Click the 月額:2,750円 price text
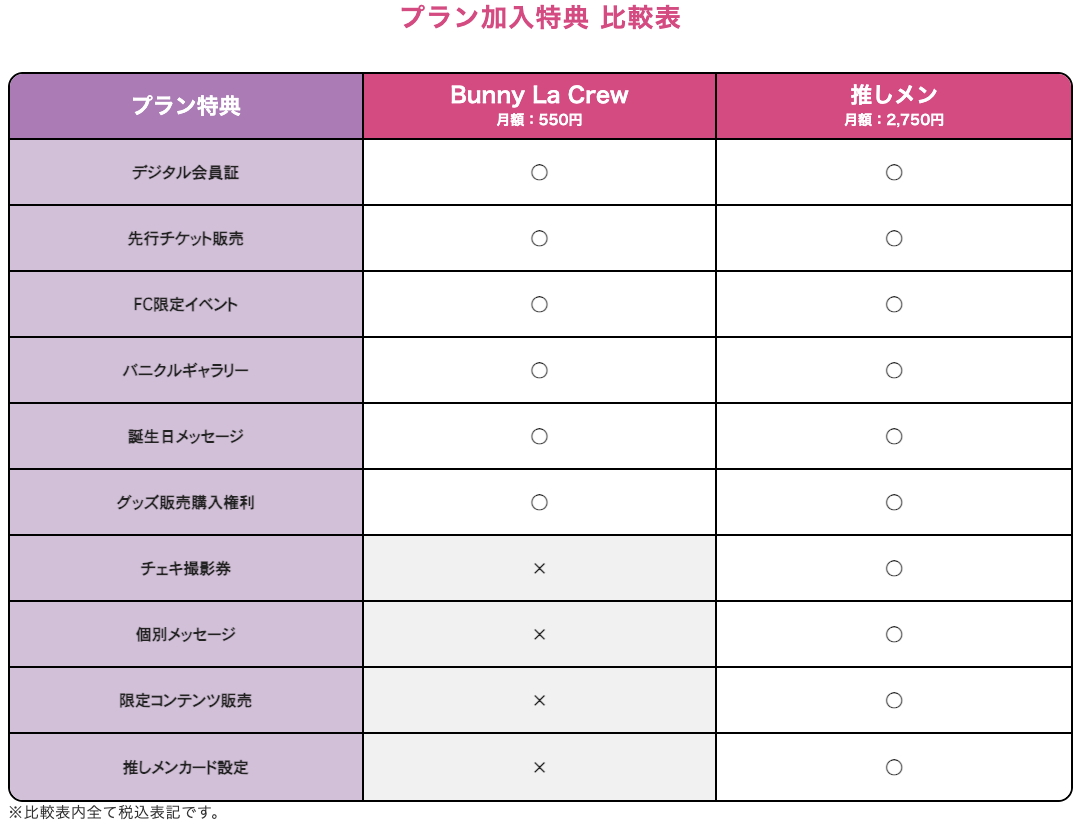Viewport: 1078px width, 827px height. pyautogui.click(x=894, y=120)
